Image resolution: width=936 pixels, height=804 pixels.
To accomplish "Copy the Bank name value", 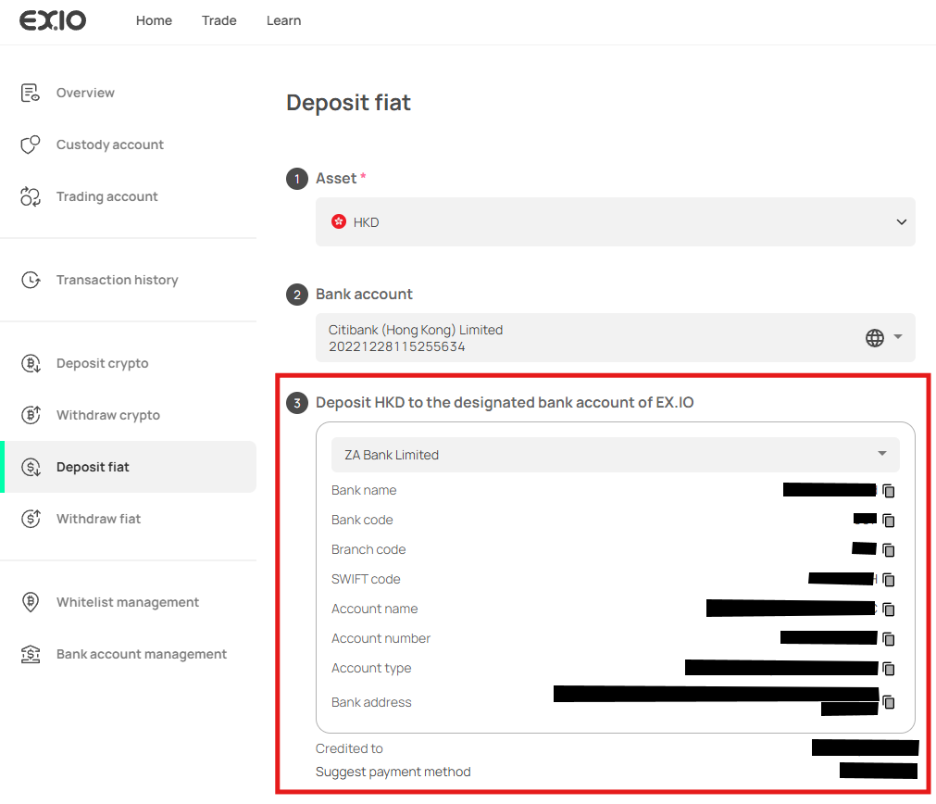I will coord(888,491).
